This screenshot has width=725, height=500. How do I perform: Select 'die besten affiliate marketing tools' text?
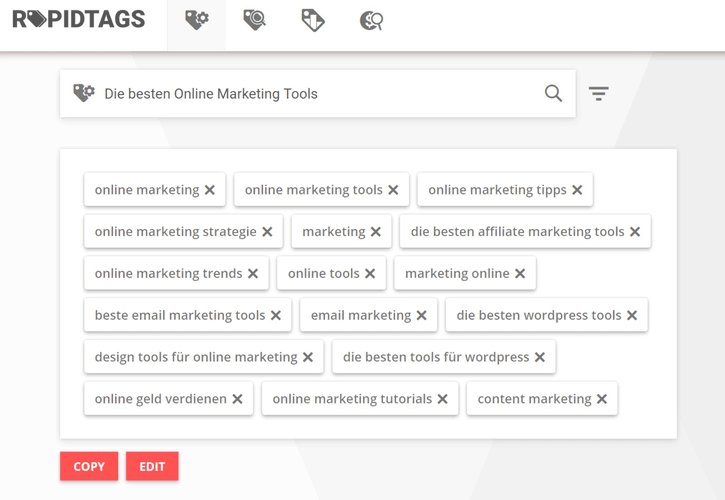pos(518,232)
